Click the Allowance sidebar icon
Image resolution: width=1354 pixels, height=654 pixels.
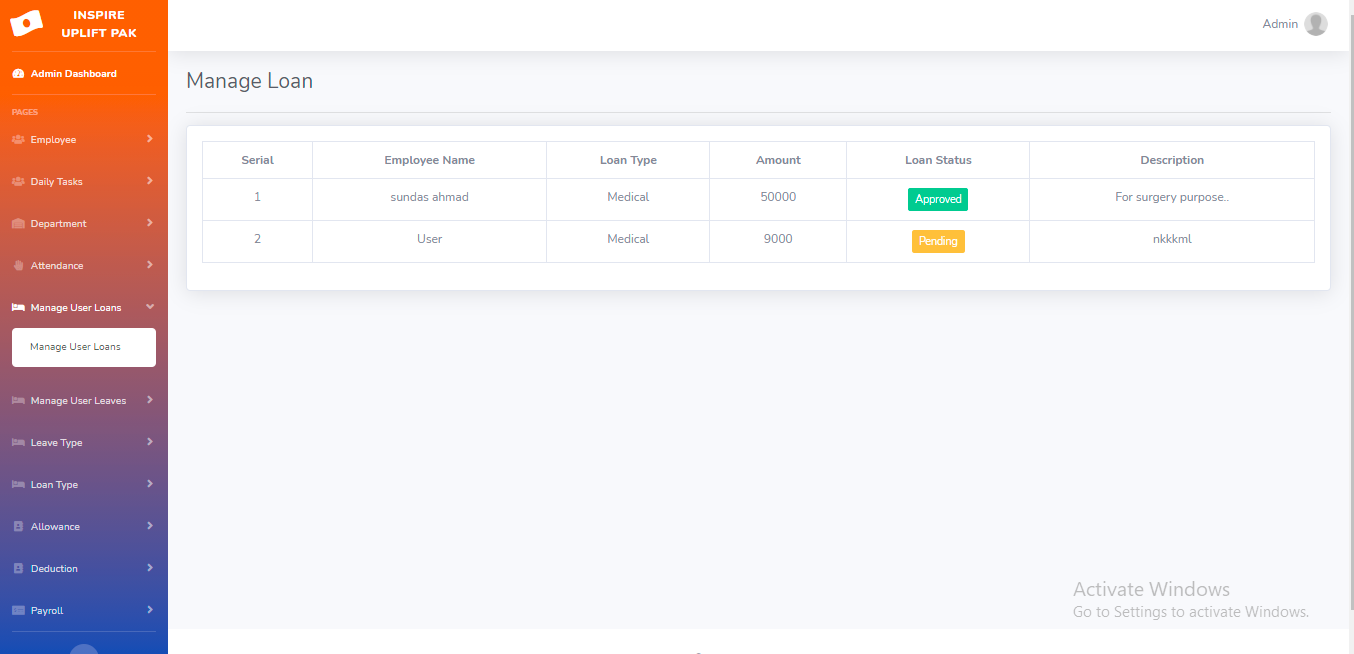click(18, 527)
